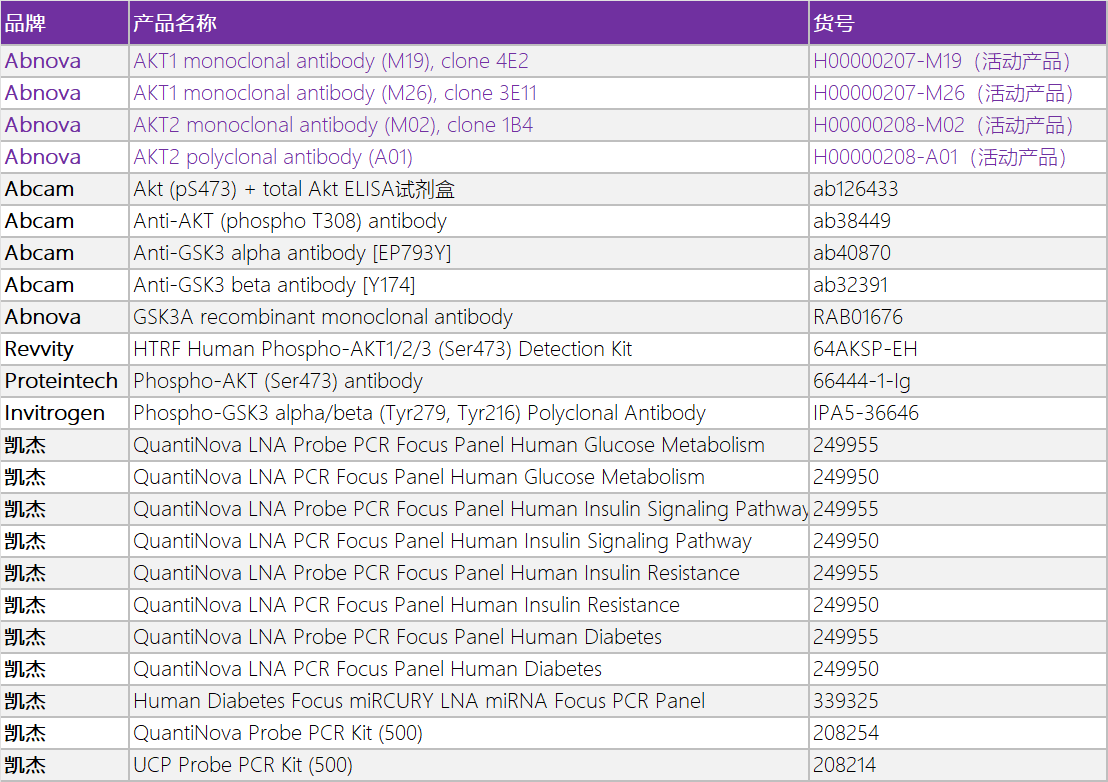1108x782 pixels.
Task: Select 249950 in the LNA PCR Insulin Signaling row
Action: tap(958, 540)
